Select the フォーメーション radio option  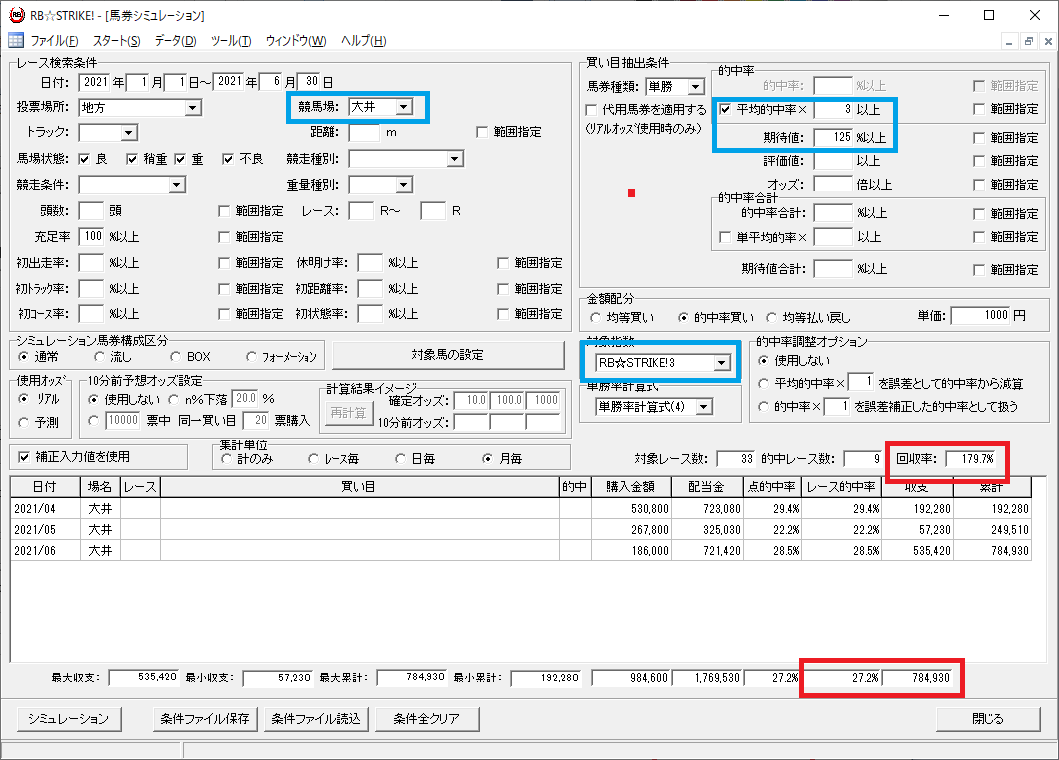[251, 357]
